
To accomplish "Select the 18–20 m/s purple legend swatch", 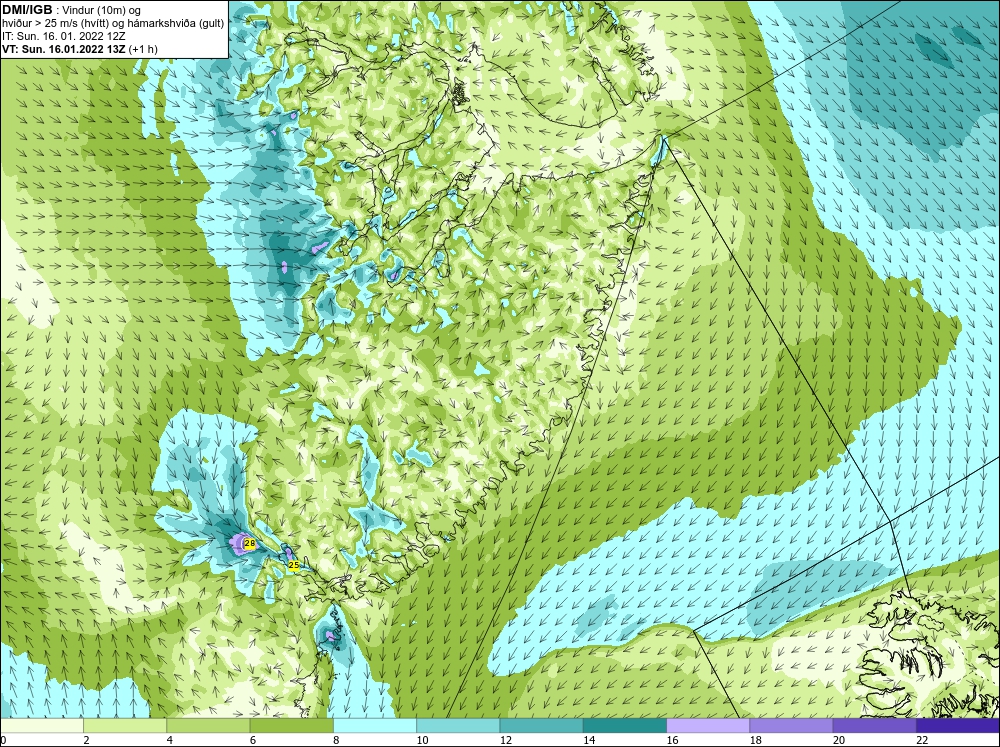I will [791, 726].
